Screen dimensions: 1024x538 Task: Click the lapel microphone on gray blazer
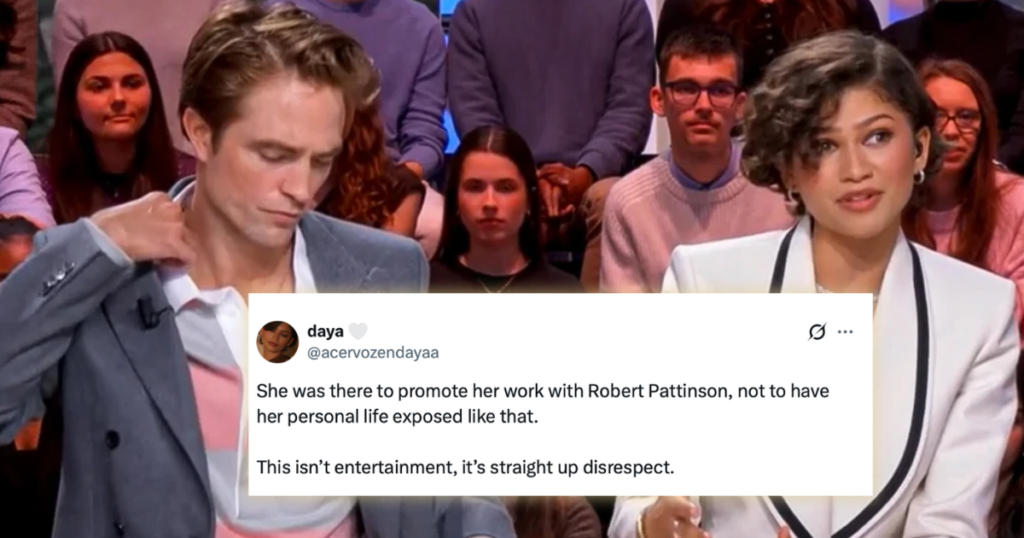click(150, 313)
